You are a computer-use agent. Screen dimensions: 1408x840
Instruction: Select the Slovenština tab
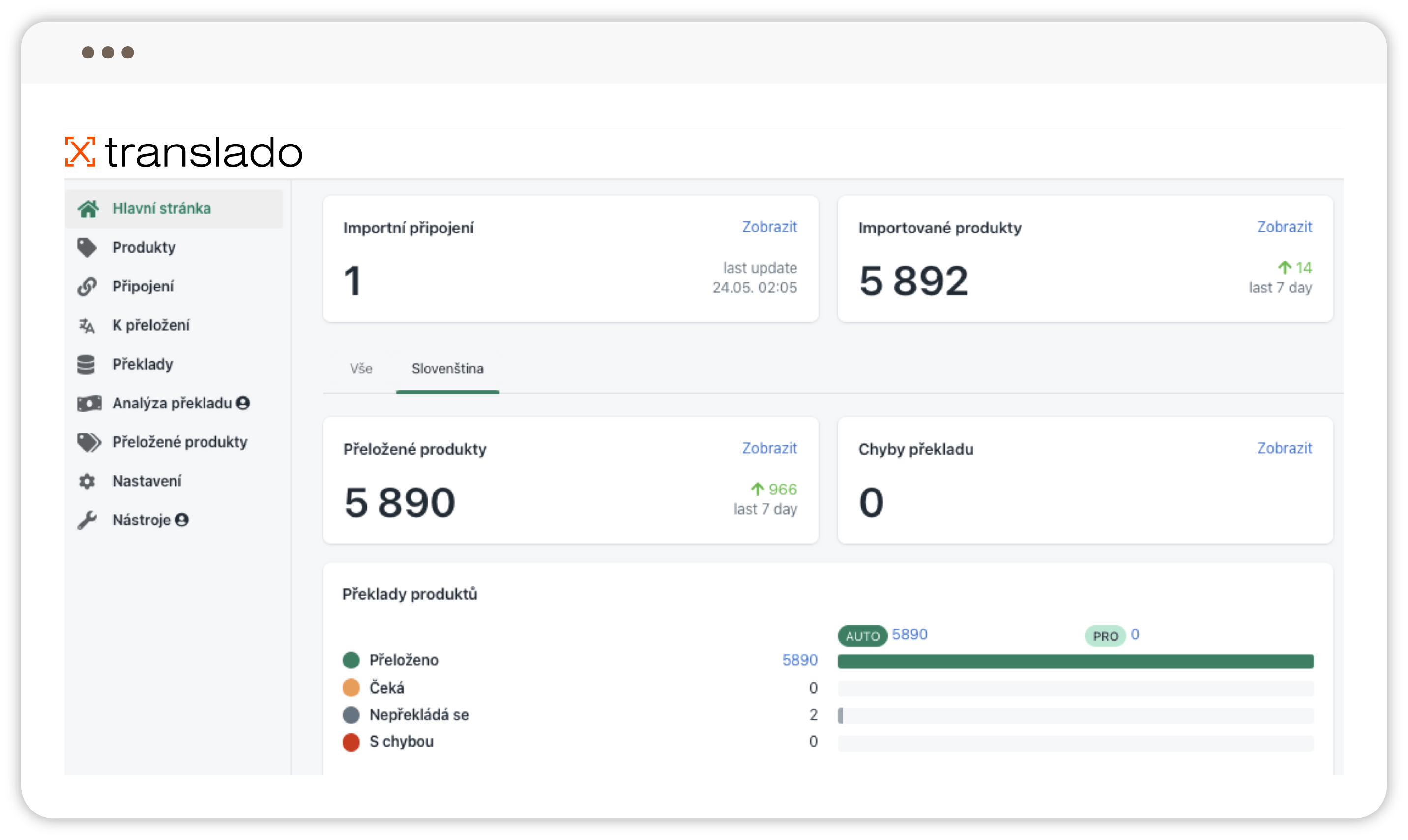(x=447, y=369)
